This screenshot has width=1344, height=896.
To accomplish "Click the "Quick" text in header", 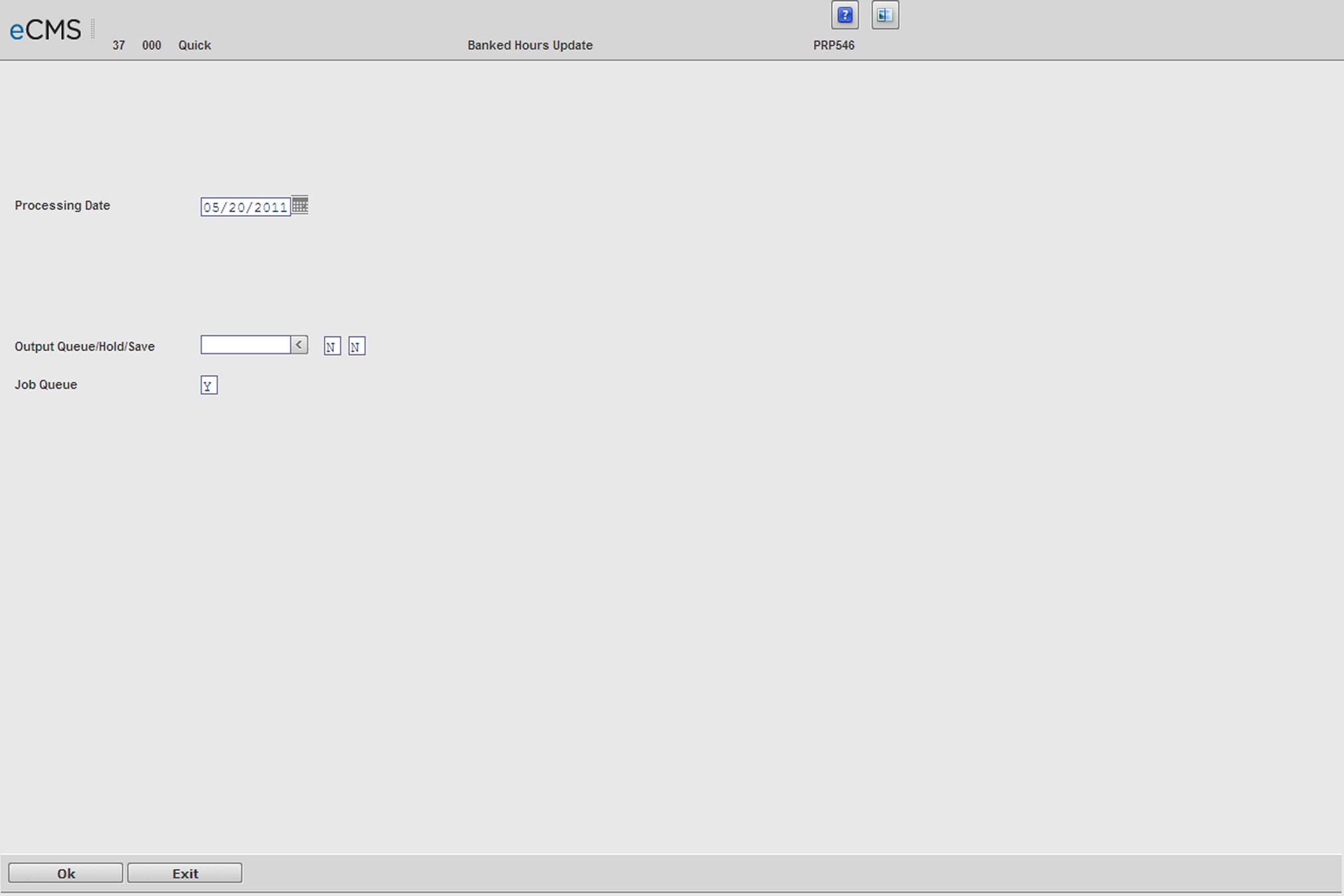I will 194,45.
